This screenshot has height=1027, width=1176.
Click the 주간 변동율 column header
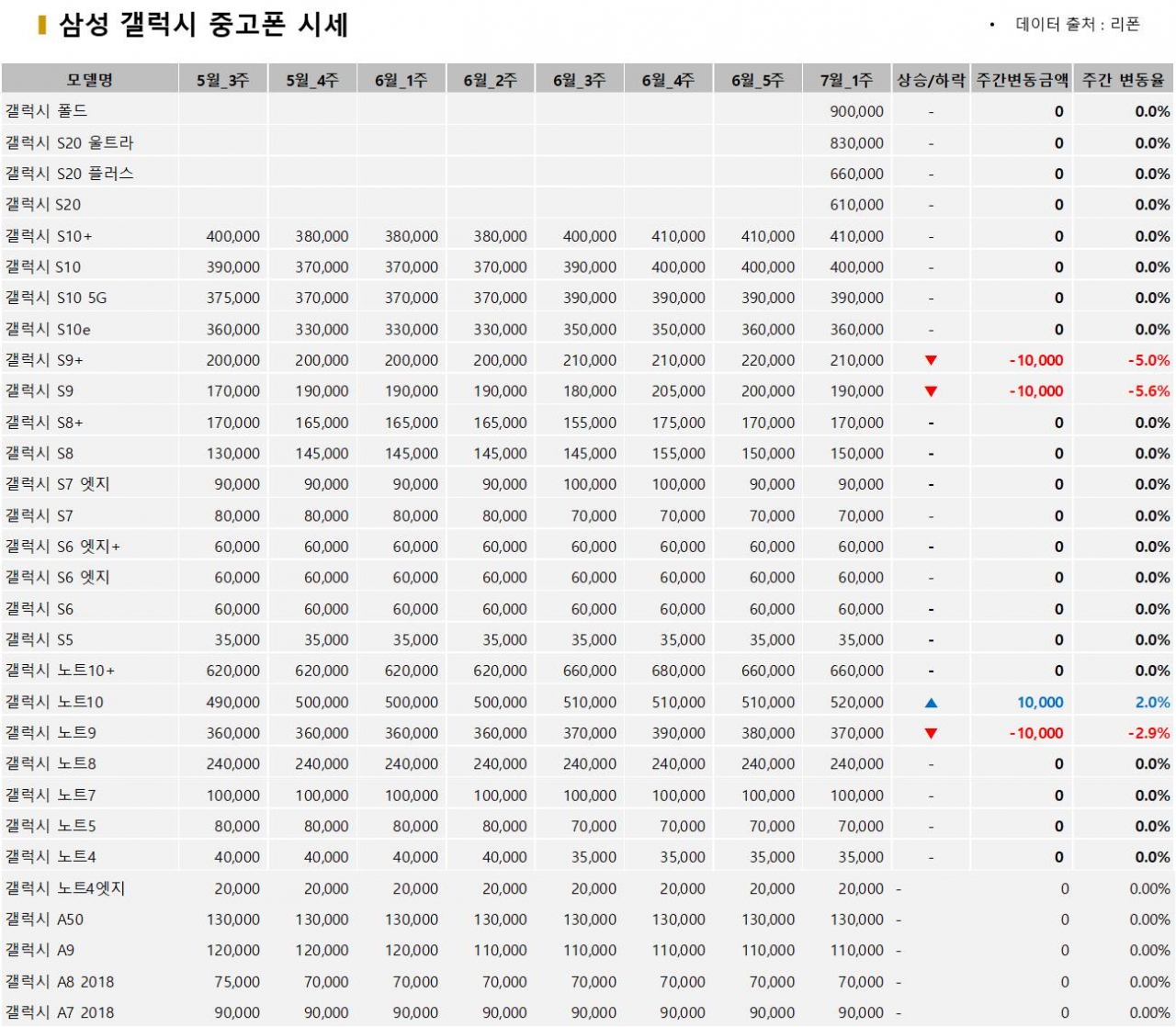[x=1124, y=80]
